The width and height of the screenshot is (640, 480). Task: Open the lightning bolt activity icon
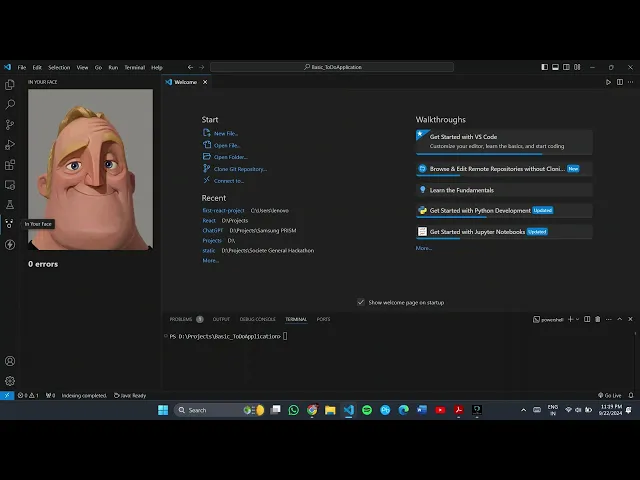click(10, 244)
